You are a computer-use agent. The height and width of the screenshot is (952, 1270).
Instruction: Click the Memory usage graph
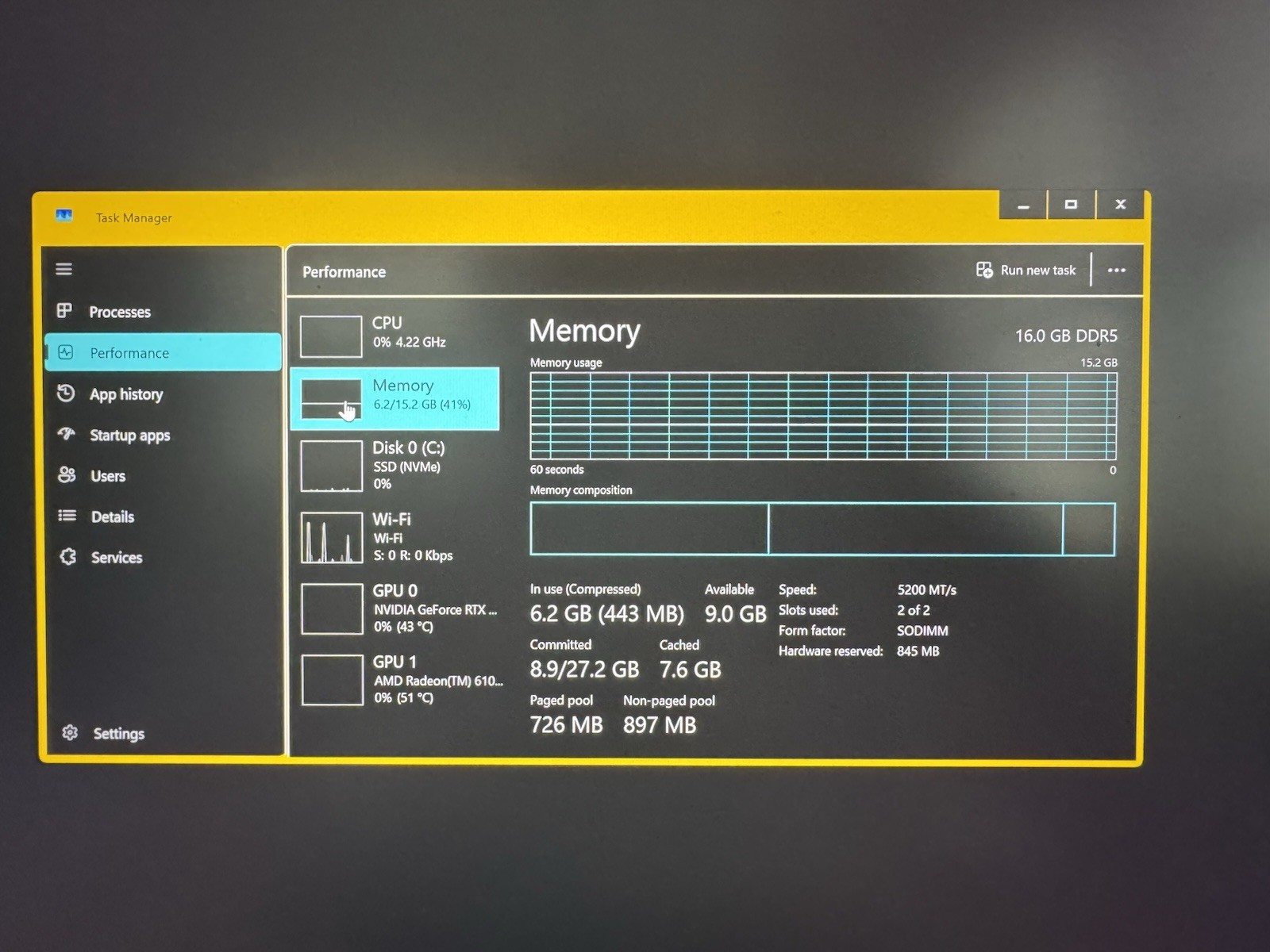(x=823, y=416)
